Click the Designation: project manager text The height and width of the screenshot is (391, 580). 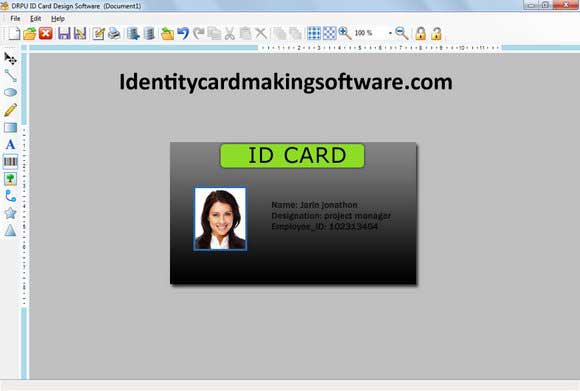coord(331,216)
